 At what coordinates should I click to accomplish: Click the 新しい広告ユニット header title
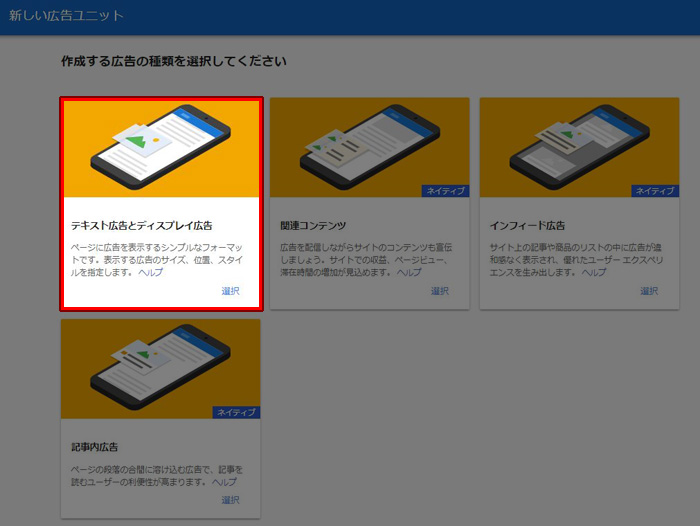(66, 16)
